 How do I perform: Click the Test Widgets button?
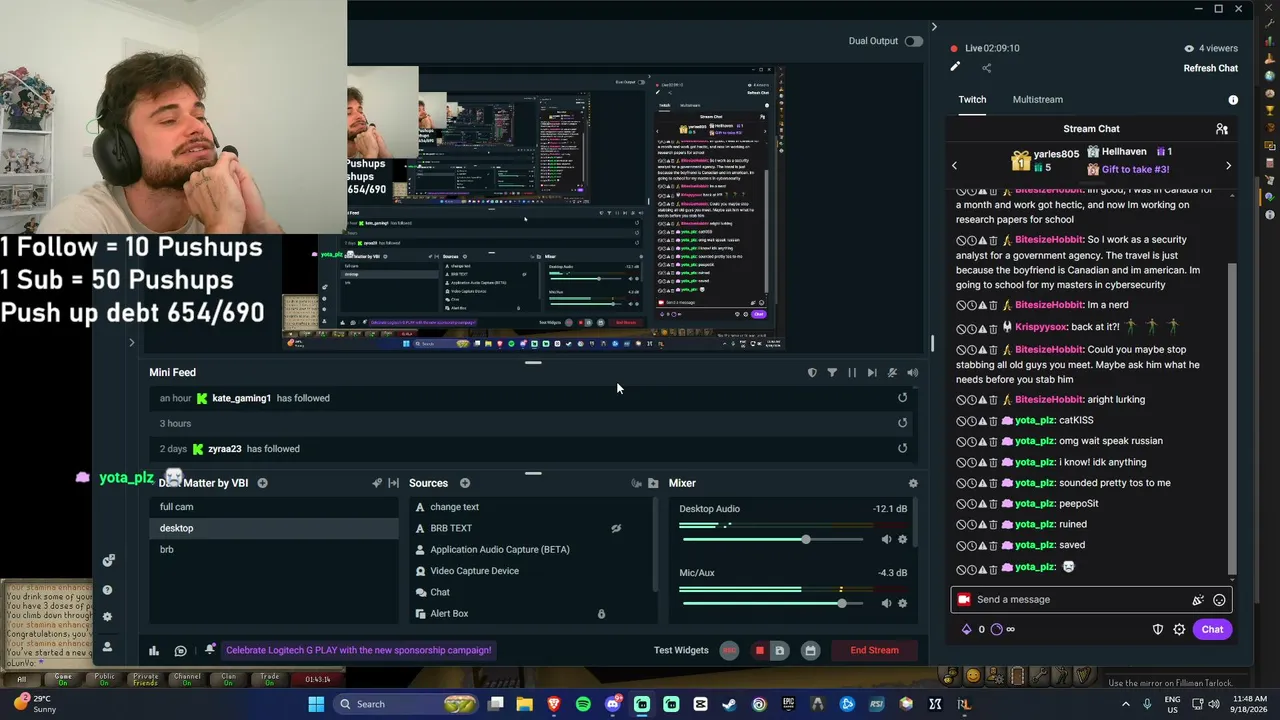[x=681, y=650]
